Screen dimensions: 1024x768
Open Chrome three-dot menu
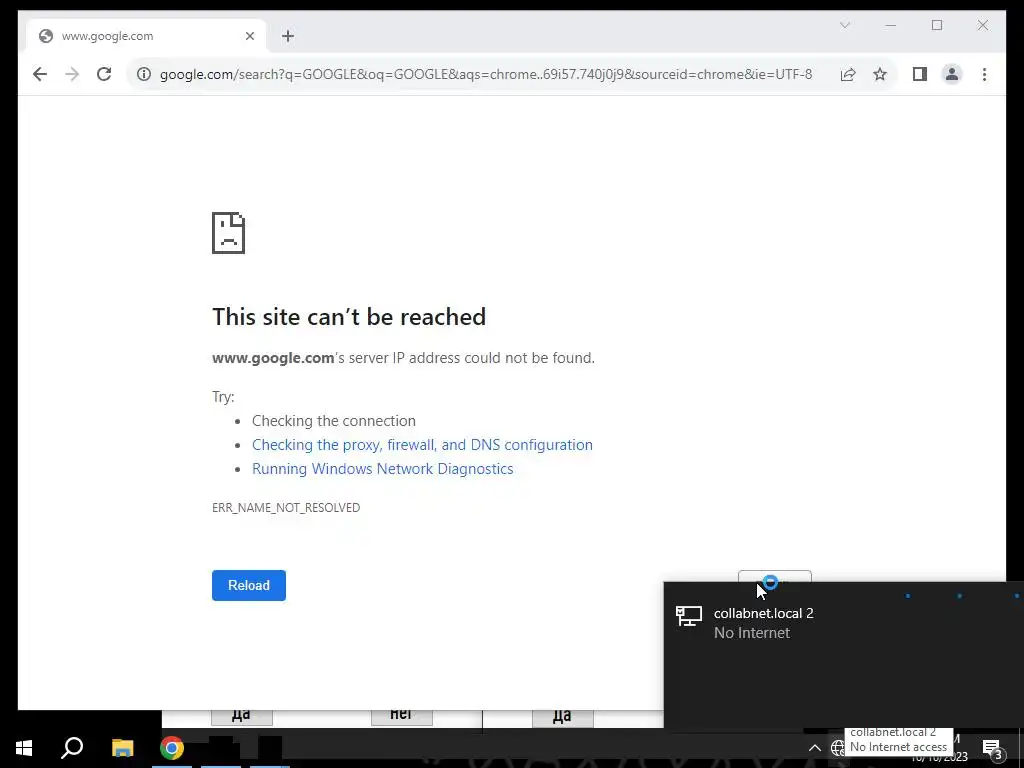(x=984, y=74)
